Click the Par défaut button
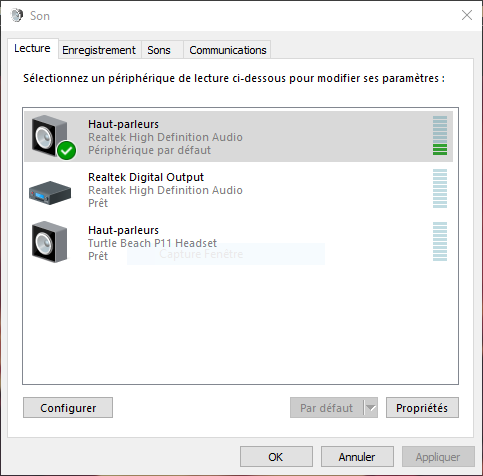Image resolution: width=483 pixels, height=476 pixels. 327,408
